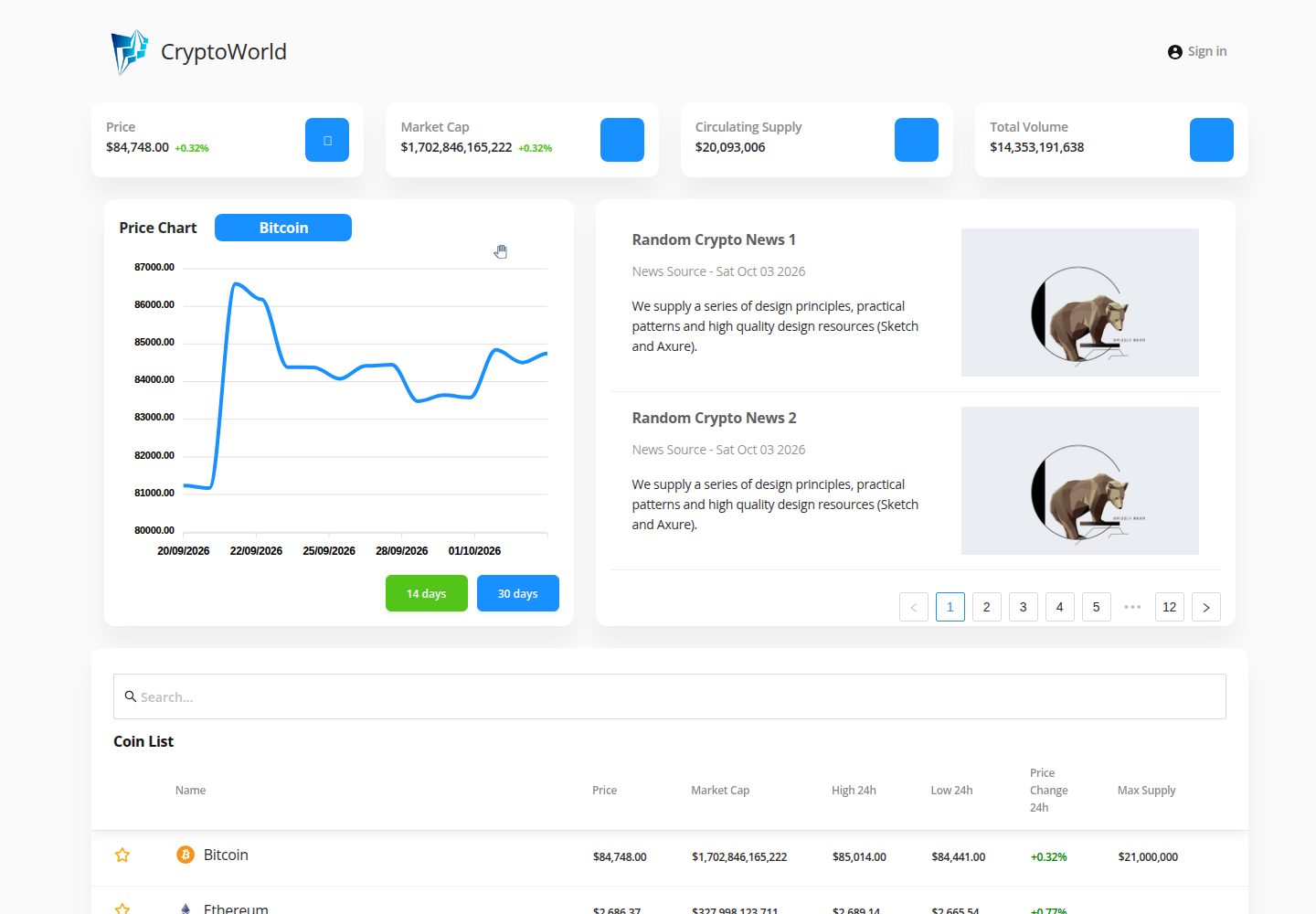Viewport: 1316px width, 914px height.
Task: Click the Sign in link
Action: 1207,51
